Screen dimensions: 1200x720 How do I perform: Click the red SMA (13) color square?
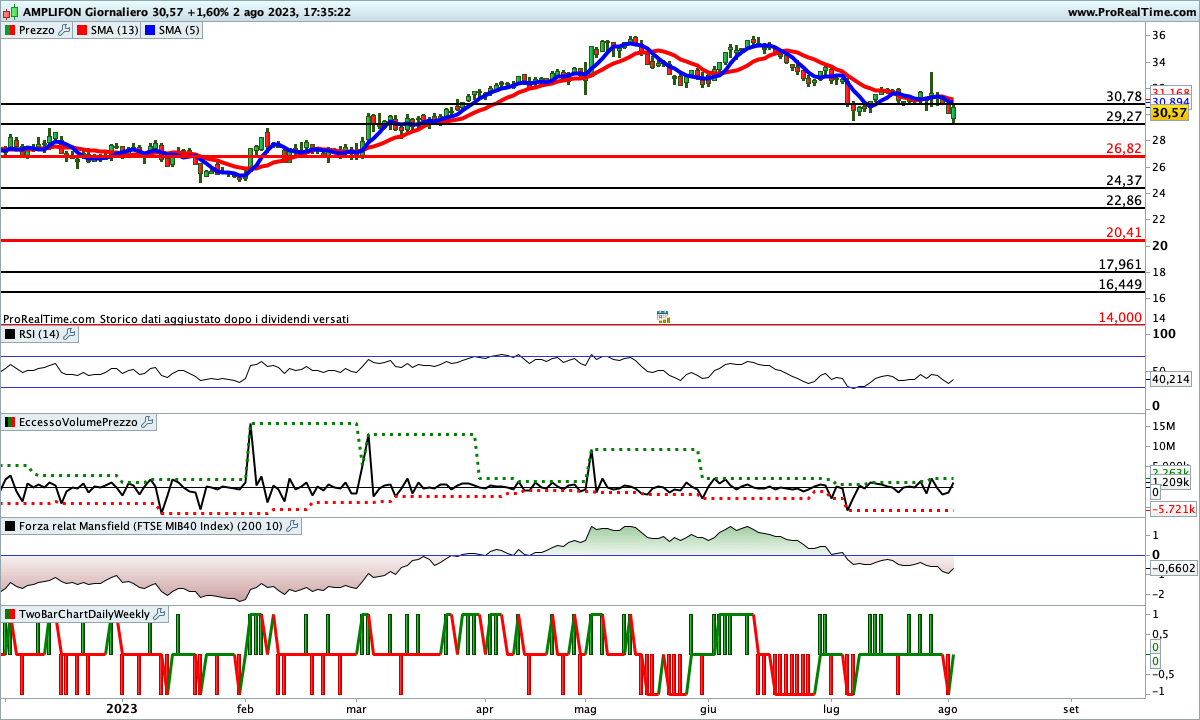click(x=82, y=31)
